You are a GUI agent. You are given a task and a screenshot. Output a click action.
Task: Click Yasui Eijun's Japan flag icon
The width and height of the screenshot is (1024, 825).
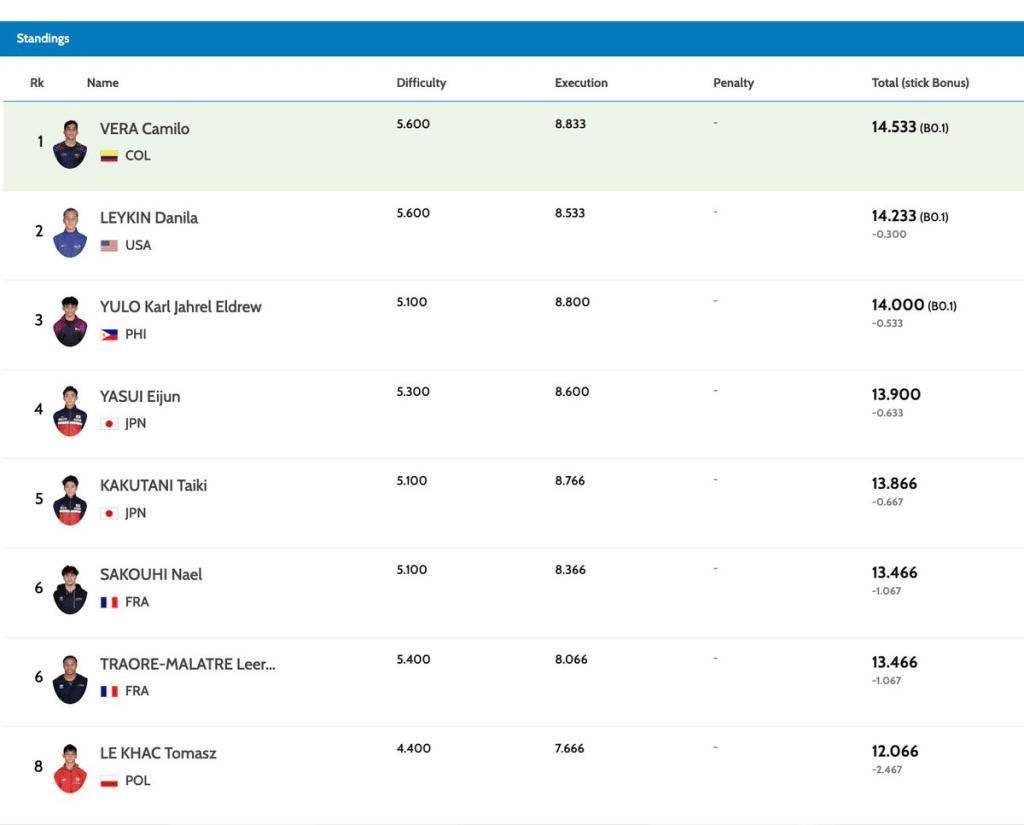click(109, 423)
